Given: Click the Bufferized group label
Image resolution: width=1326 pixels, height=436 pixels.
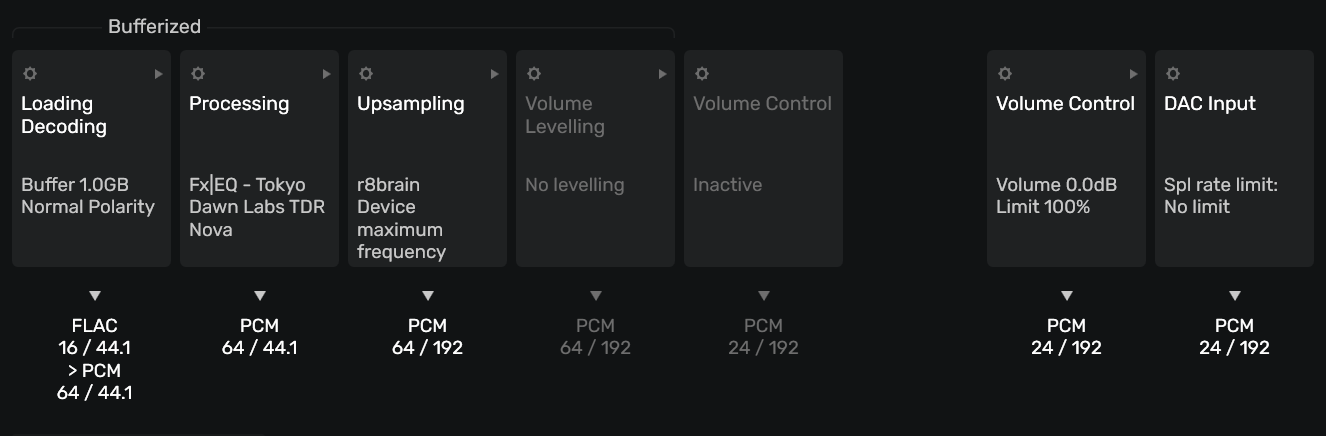Looking at the screenshot, I should pyautogui.click(x=154, y=27).
